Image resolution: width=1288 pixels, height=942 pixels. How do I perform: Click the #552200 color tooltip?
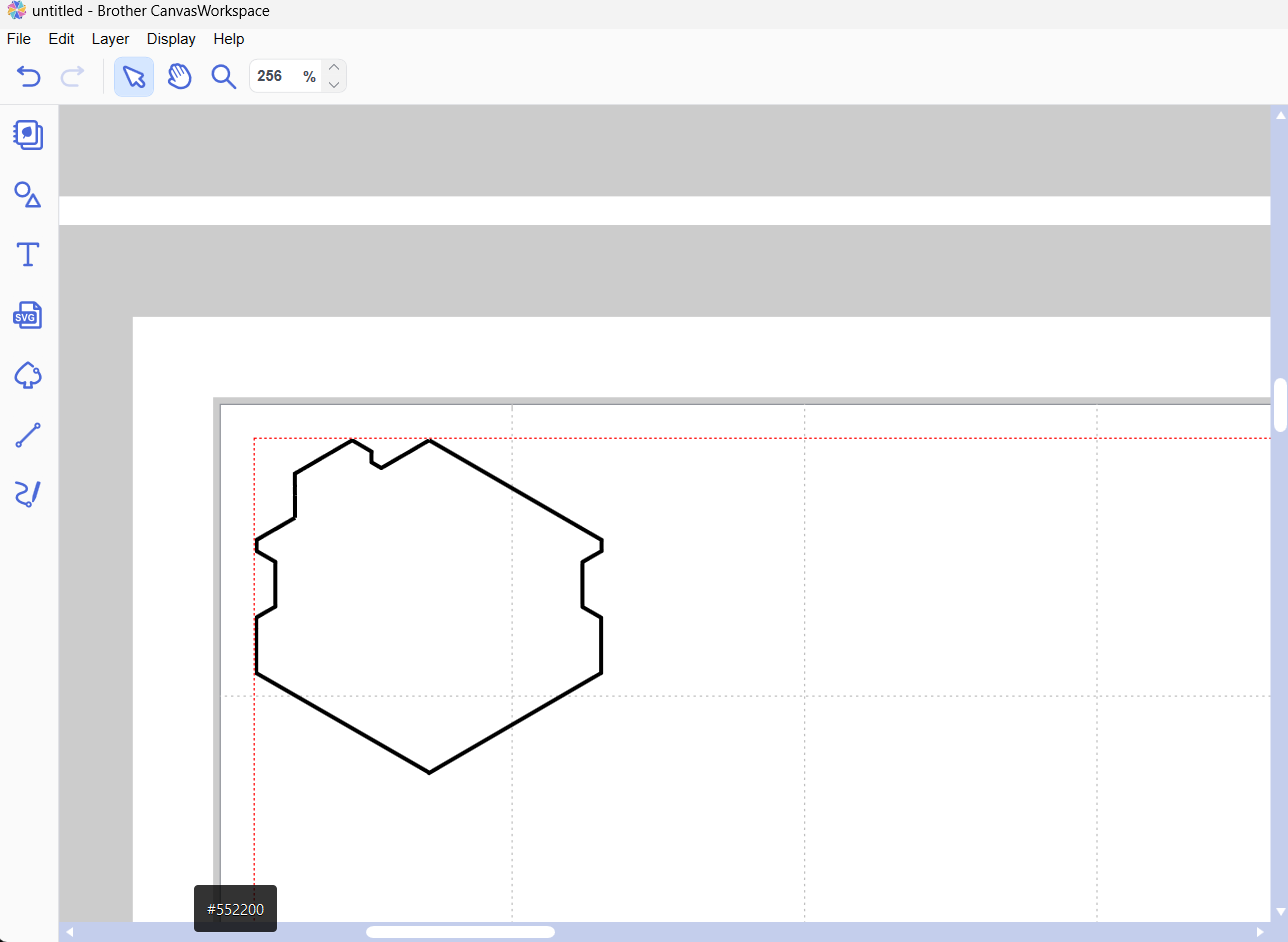pos(235,909)
